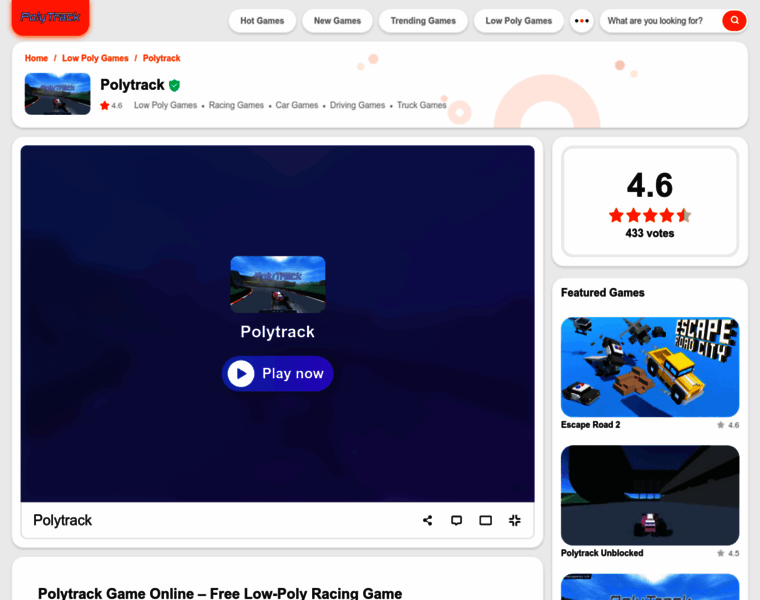Open the Low Poly Games menu item
760x600 pixels.
click(x=519, y=21)
